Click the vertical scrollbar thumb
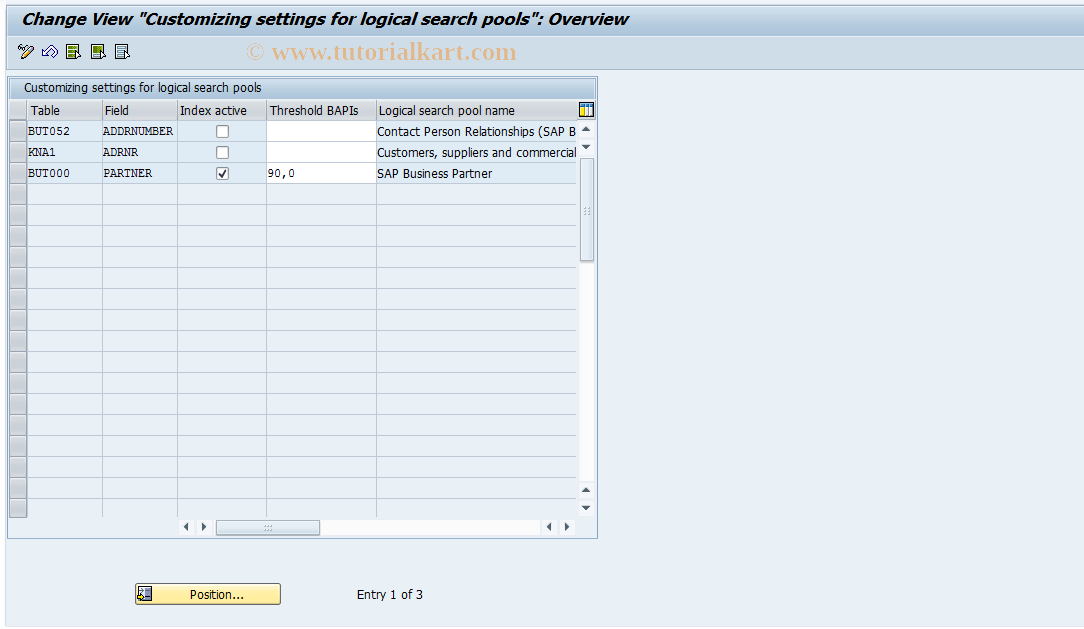 [x=586, y=209]
